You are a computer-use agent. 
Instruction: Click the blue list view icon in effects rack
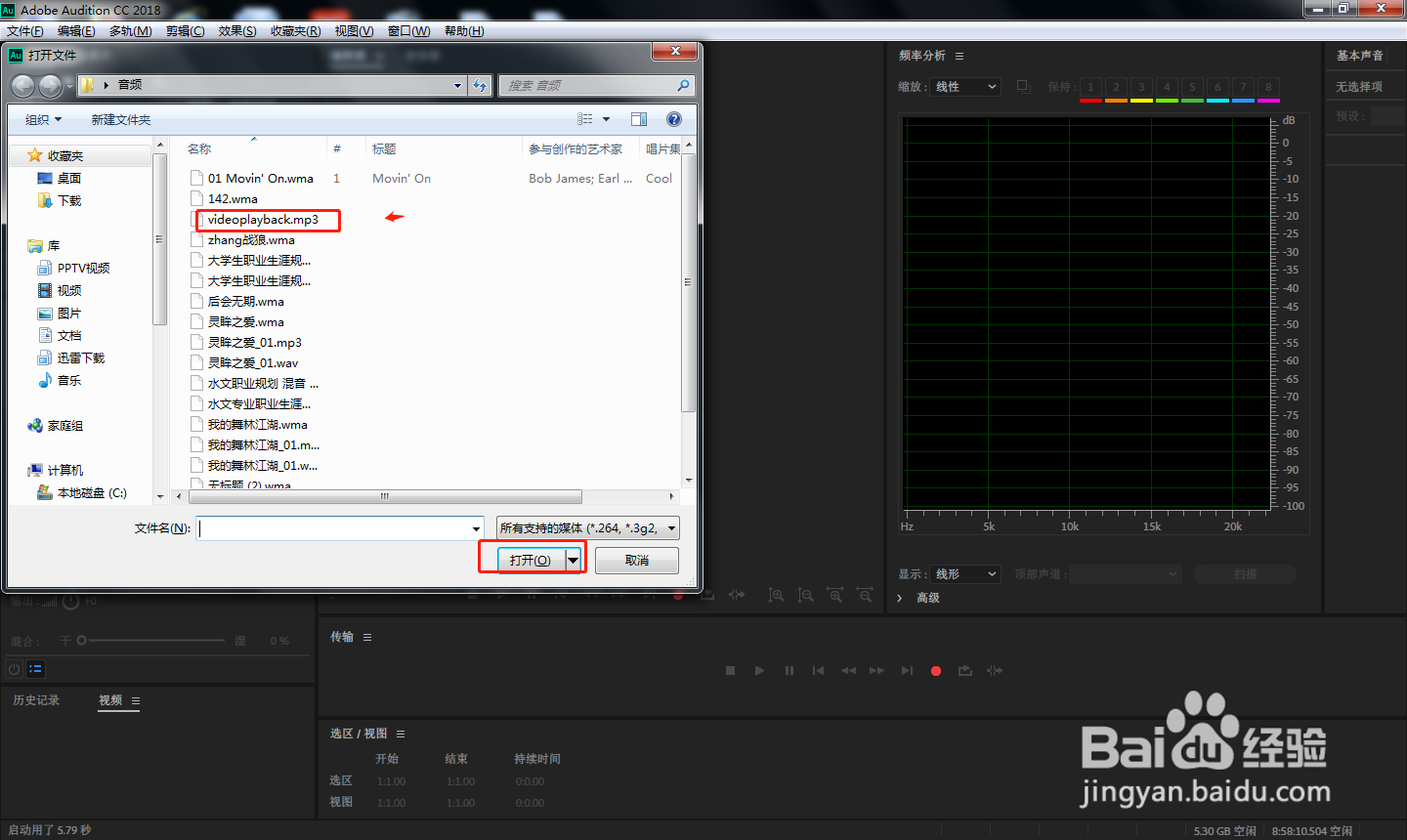click(x=35, y=669)
